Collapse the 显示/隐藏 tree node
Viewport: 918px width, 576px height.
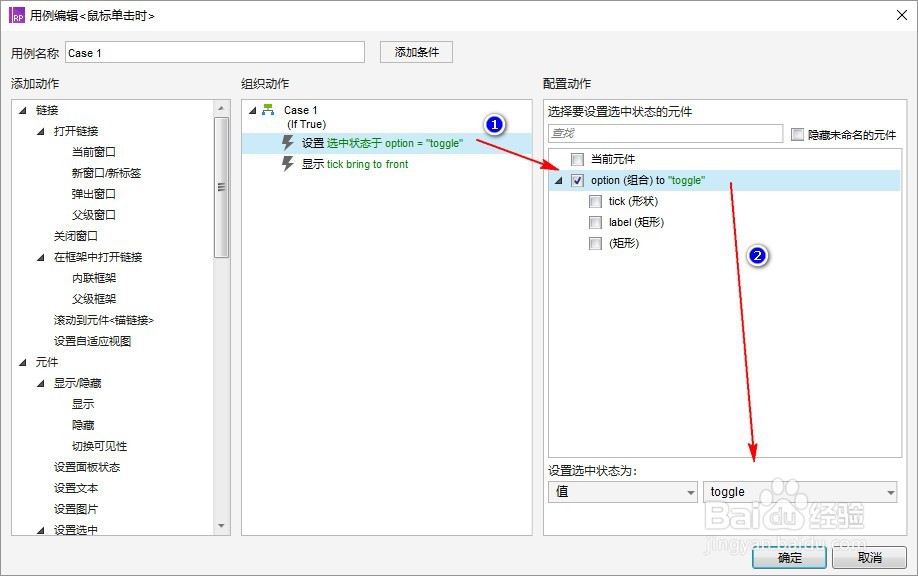(40, 383)
